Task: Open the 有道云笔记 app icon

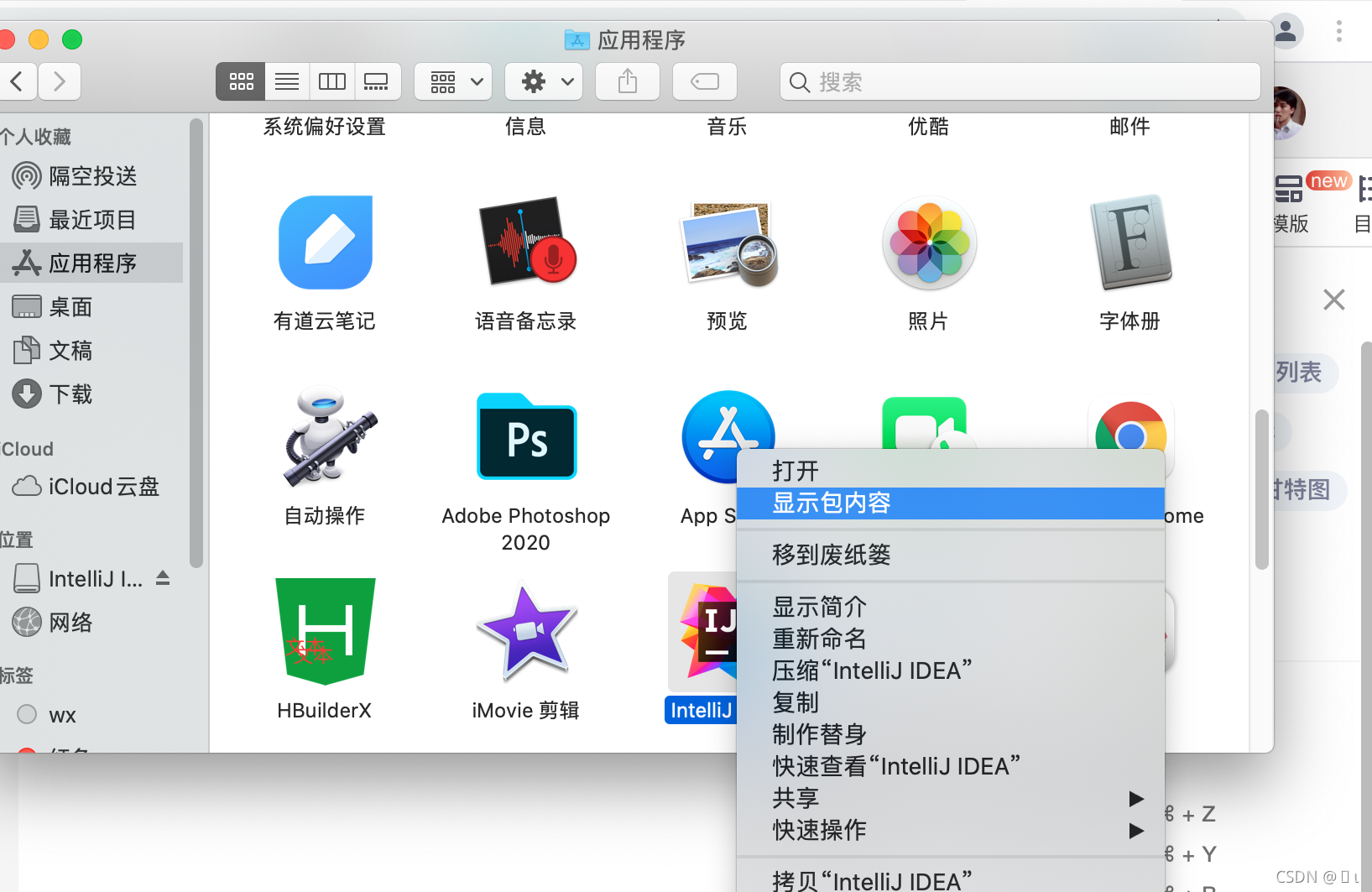Action: [x=325, y=243]
